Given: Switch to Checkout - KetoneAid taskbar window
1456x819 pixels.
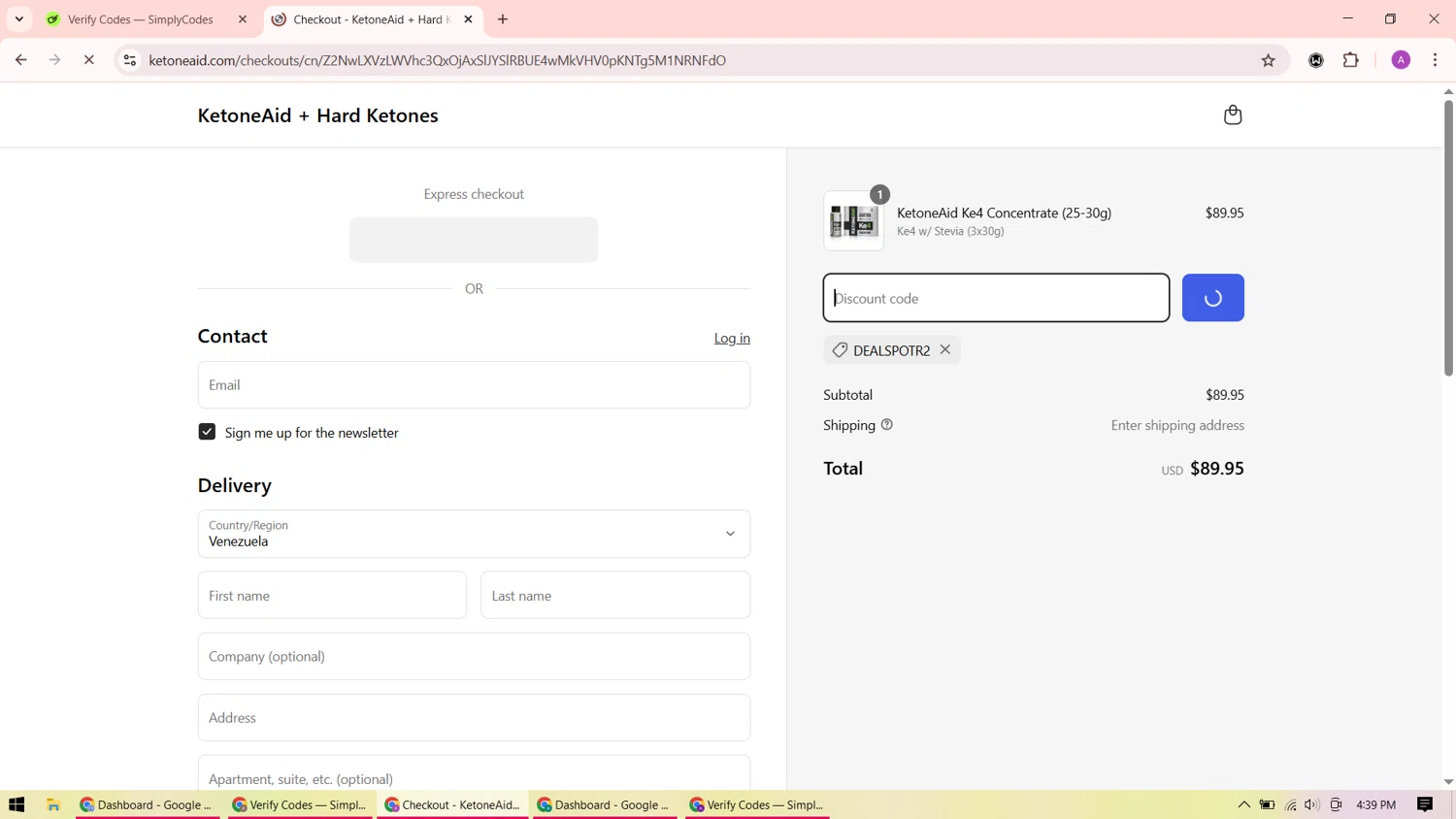Looking at the screenshot, I should pos(453,804).
